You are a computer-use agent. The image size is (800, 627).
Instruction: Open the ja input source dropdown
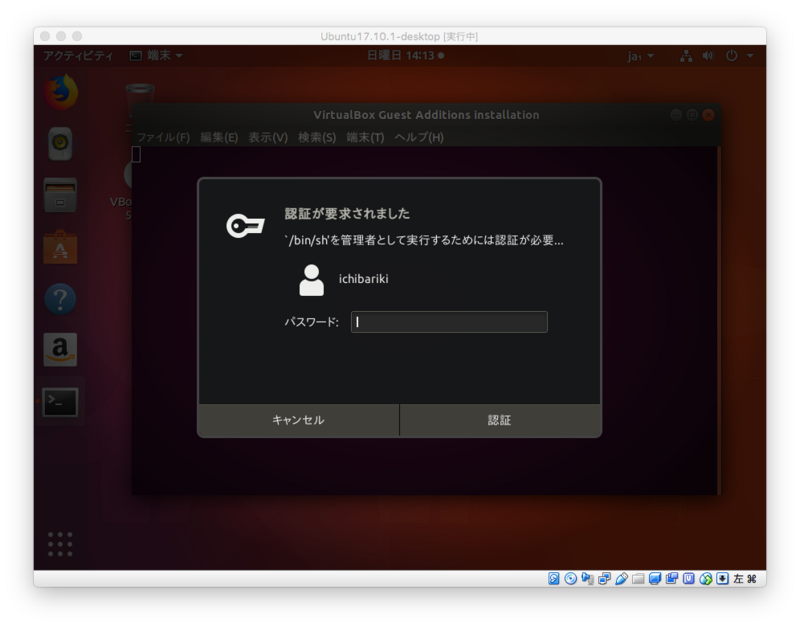(x=641, y=56)
